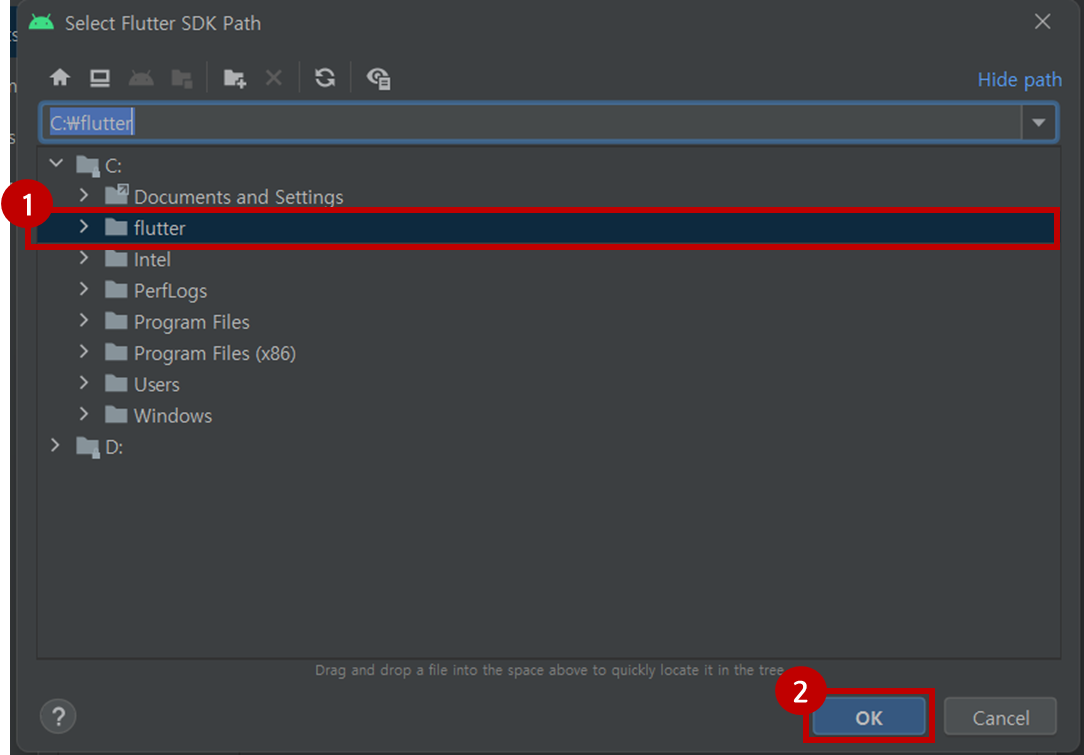Expand the PerfLogs folder
Screen dimensions: 1084x755
point(84,289)
